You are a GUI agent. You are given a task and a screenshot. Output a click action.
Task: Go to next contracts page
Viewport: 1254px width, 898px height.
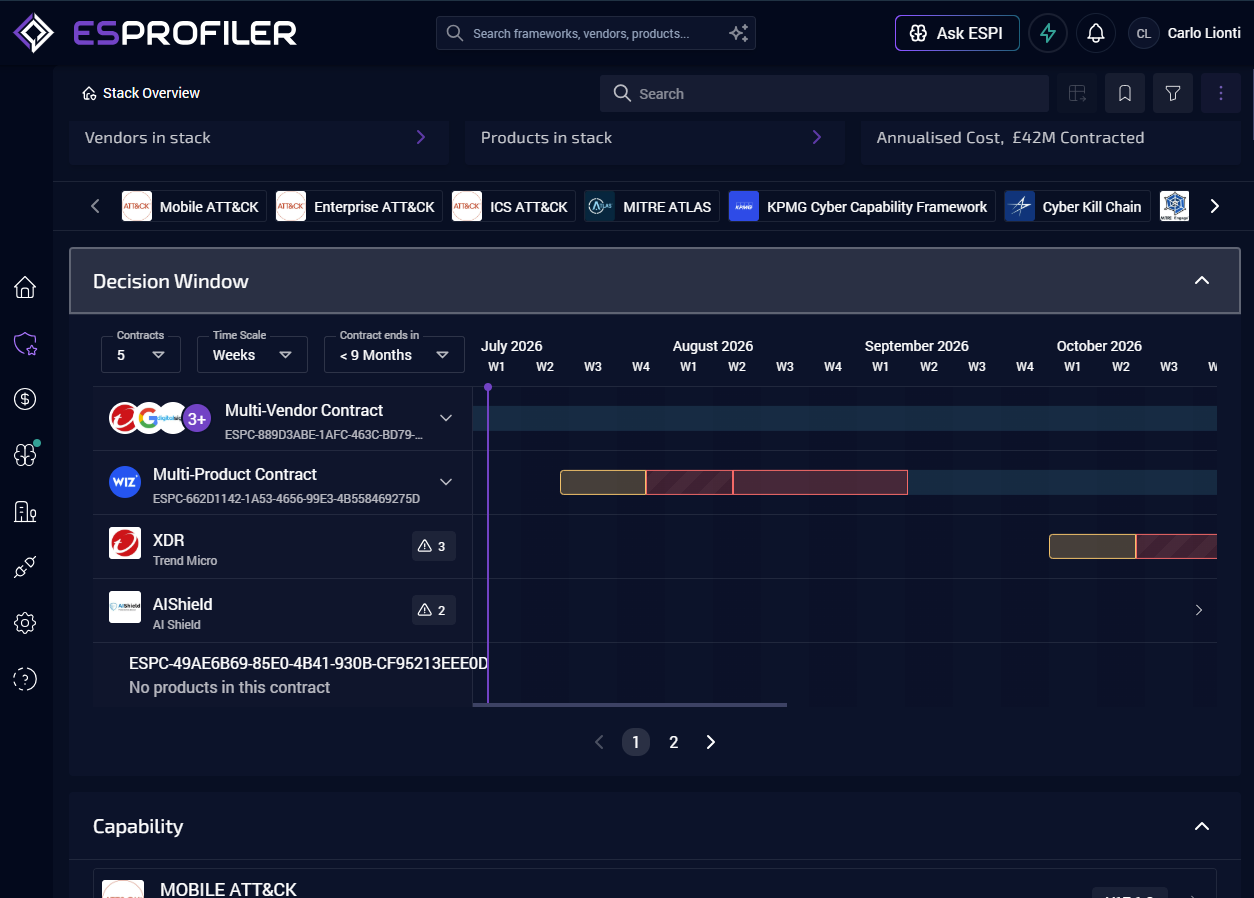point(711,742)
